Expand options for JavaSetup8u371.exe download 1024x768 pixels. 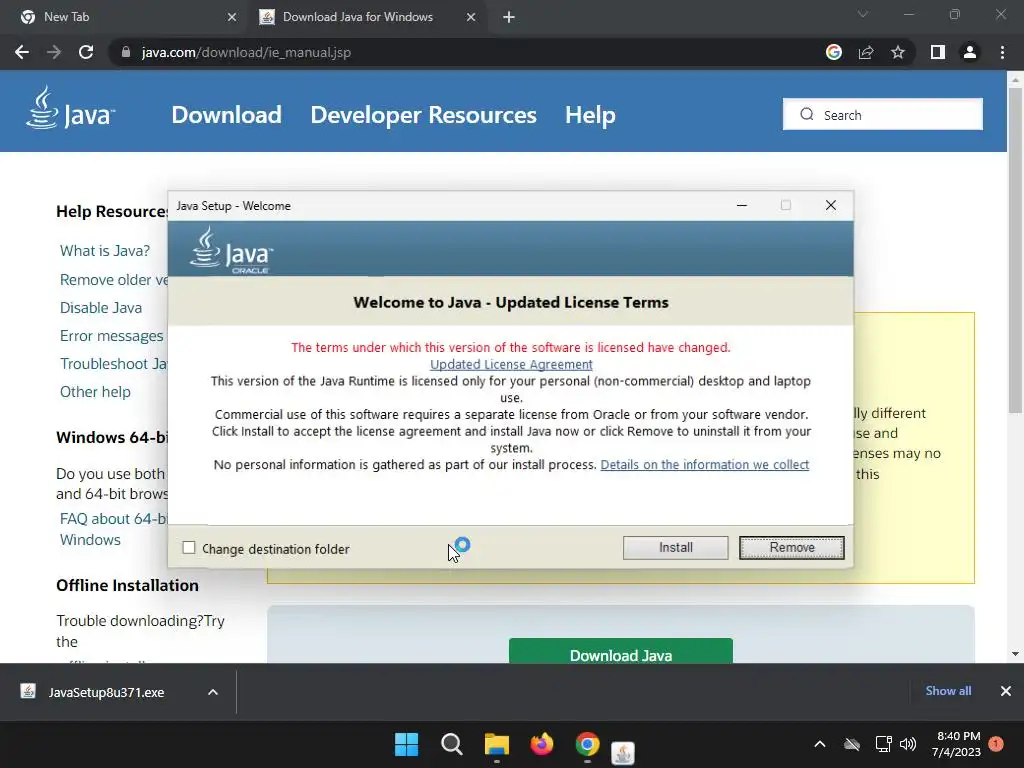pyautogui.click(x=213, y=692)
